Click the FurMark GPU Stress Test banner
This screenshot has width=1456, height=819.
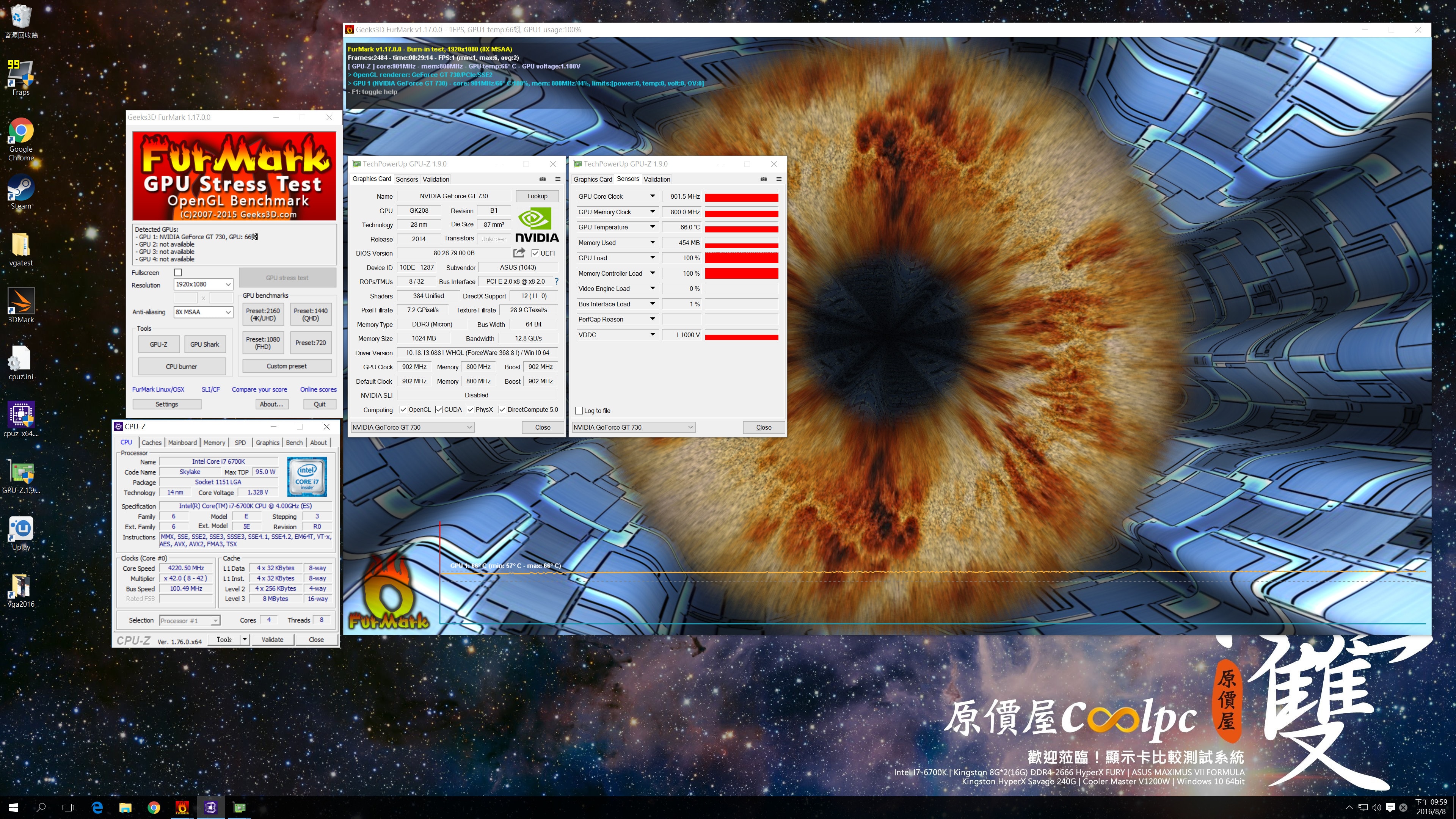(x=234, y=176)
